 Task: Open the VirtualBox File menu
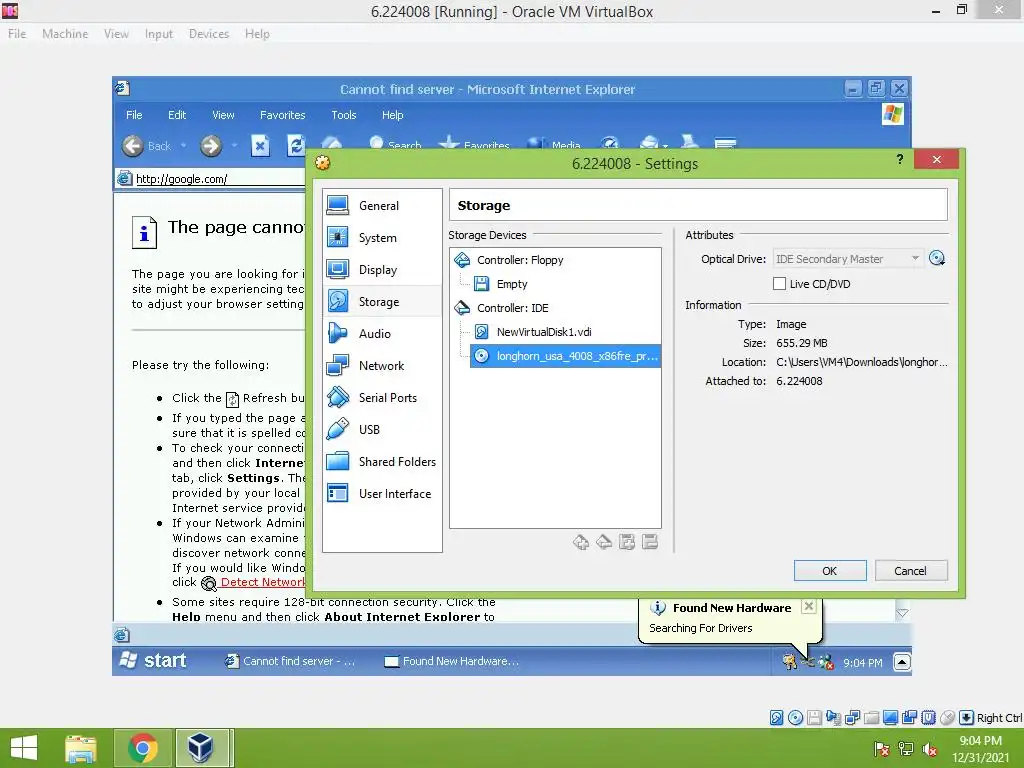point(17,34)
